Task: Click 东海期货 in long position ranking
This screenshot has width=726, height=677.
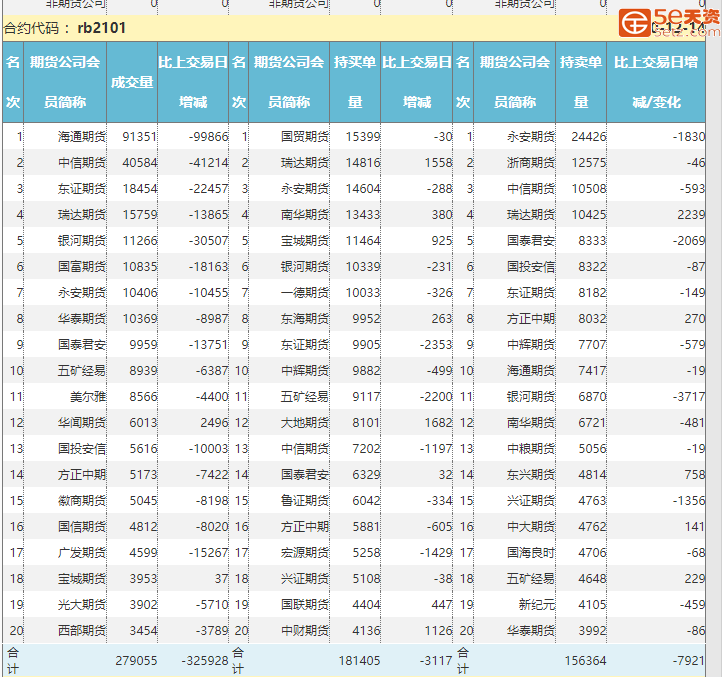Action: click(305, 319)
